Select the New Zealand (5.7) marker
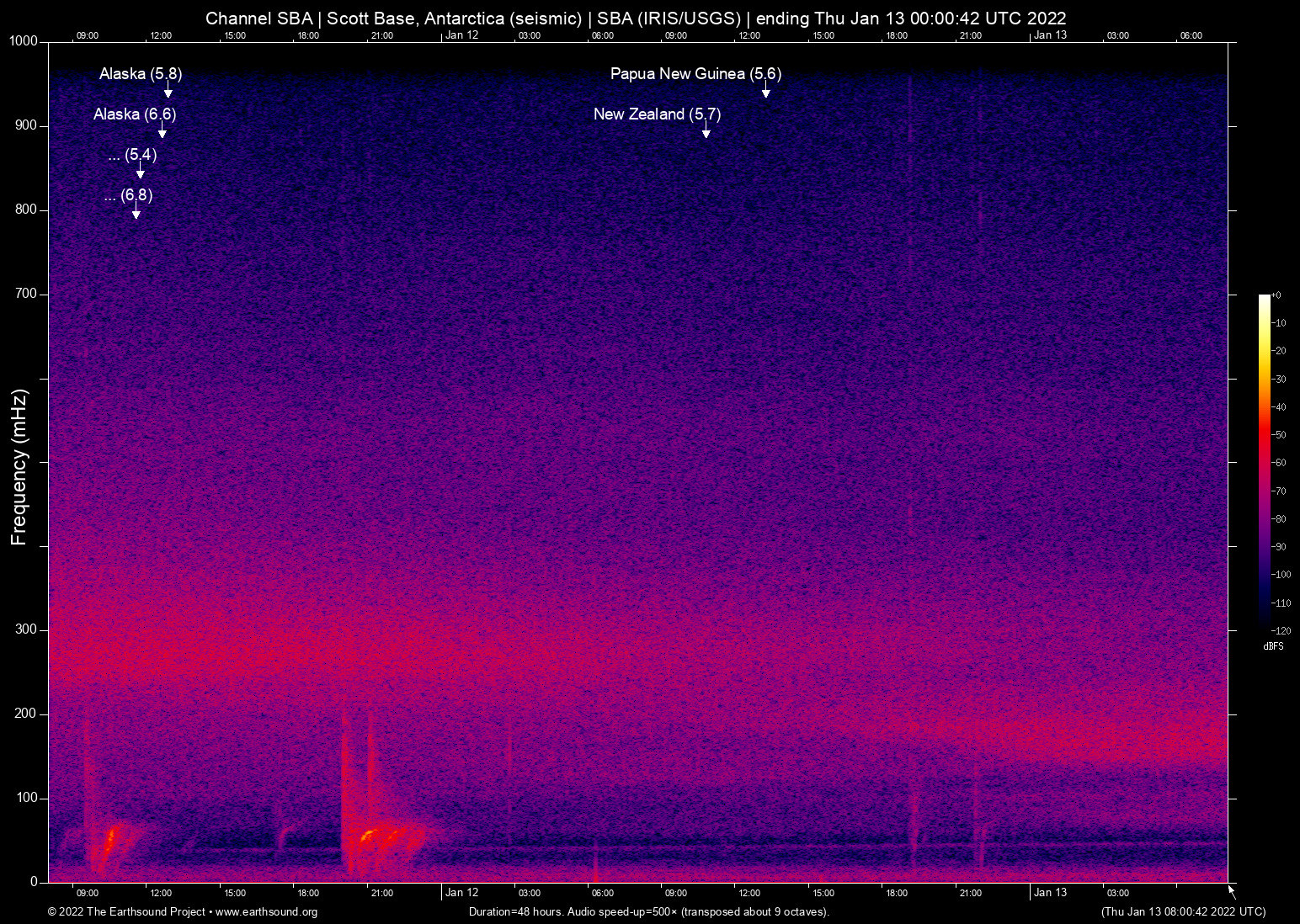Viewport: 1300px width, 924px height. point(658,114)
